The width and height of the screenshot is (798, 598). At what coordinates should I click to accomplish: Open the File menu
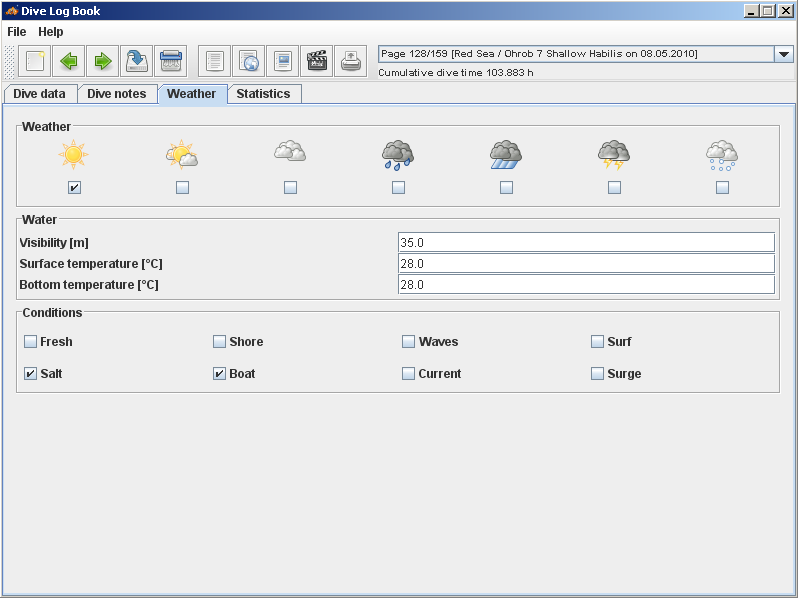coord(17,32)
